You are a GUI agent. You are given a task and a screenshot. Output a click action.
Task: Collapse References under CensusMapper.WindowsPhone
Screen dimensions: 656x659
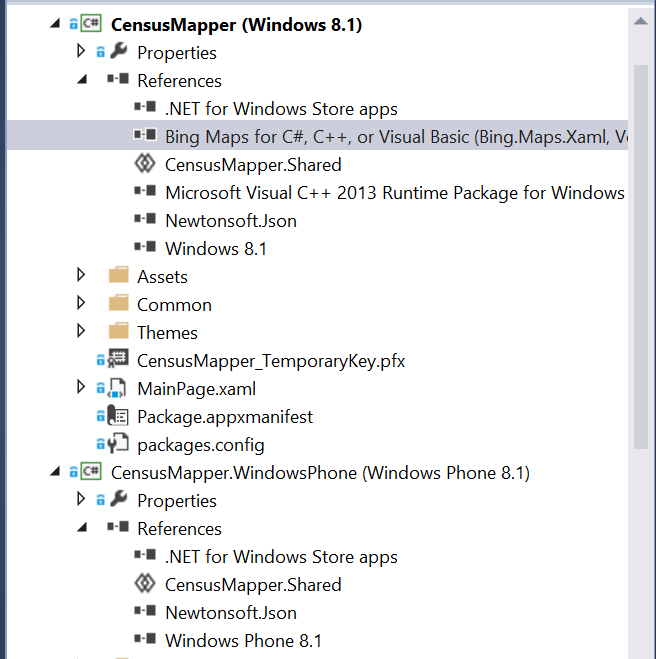[82, 528]
